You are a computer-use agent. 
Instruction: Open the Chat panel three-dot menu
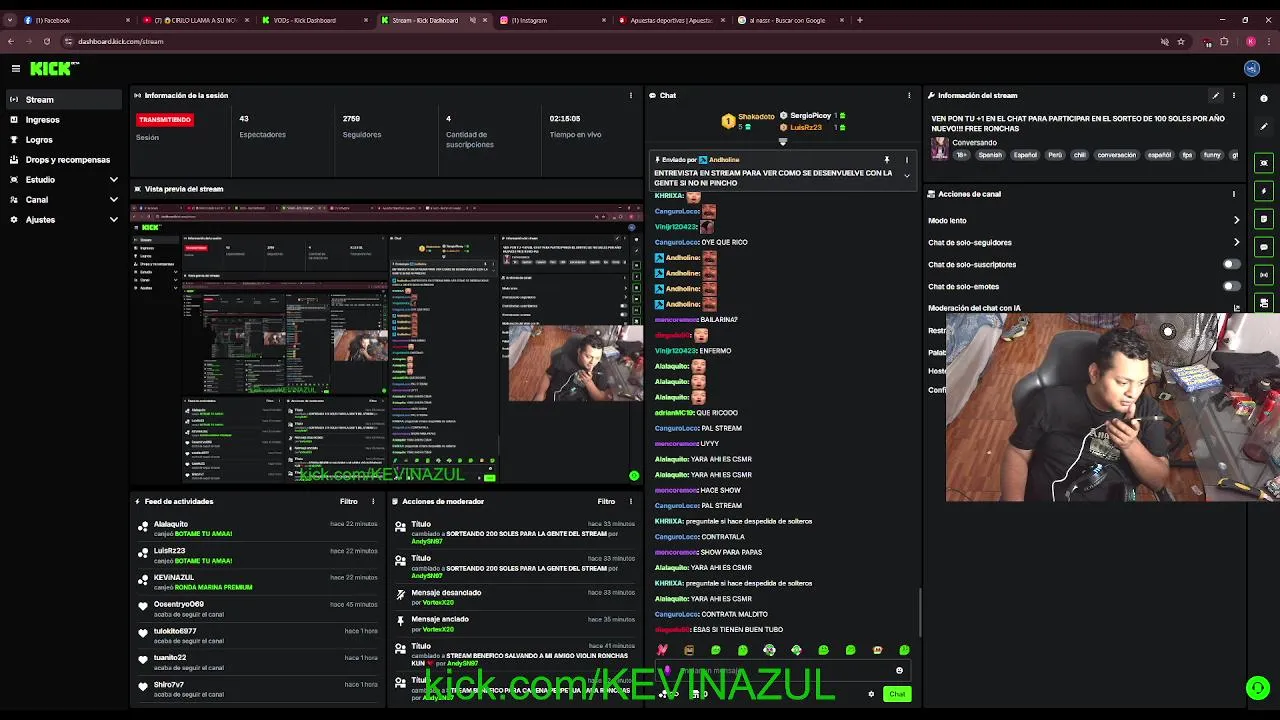[x=909, y=95]
